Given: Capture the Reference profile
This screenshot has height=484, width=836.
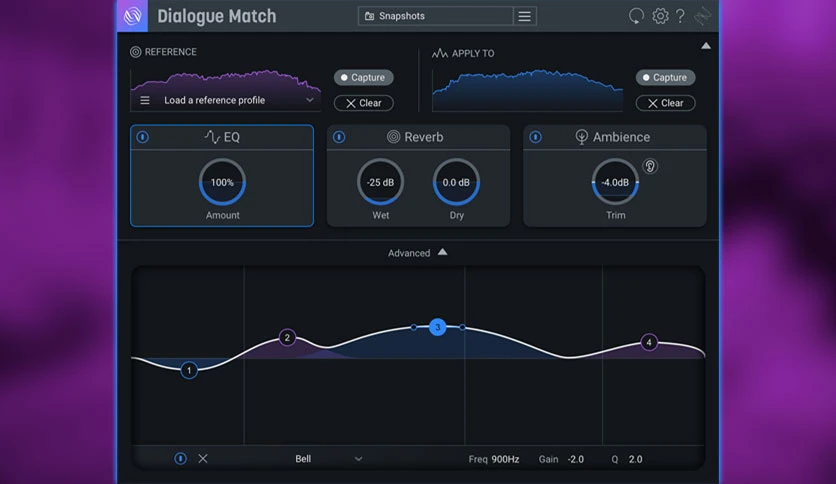Looking at the screenshot, I should [364, 77].
